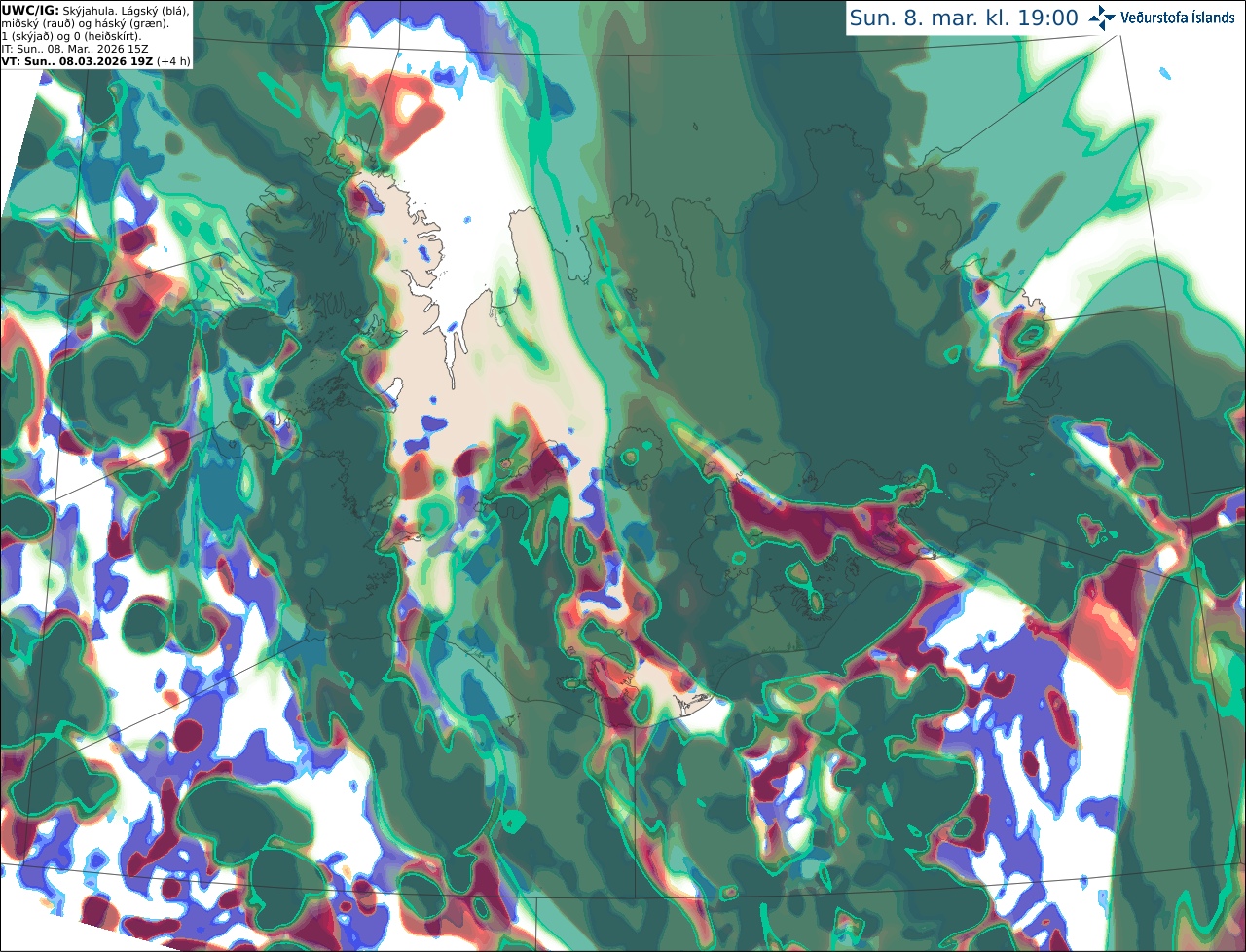Screen dimensions: 1246x952
Task: Click the "VT: Sun.. 08.03.2026 19Z (+4 h)" line
Action: coord(95,60)
